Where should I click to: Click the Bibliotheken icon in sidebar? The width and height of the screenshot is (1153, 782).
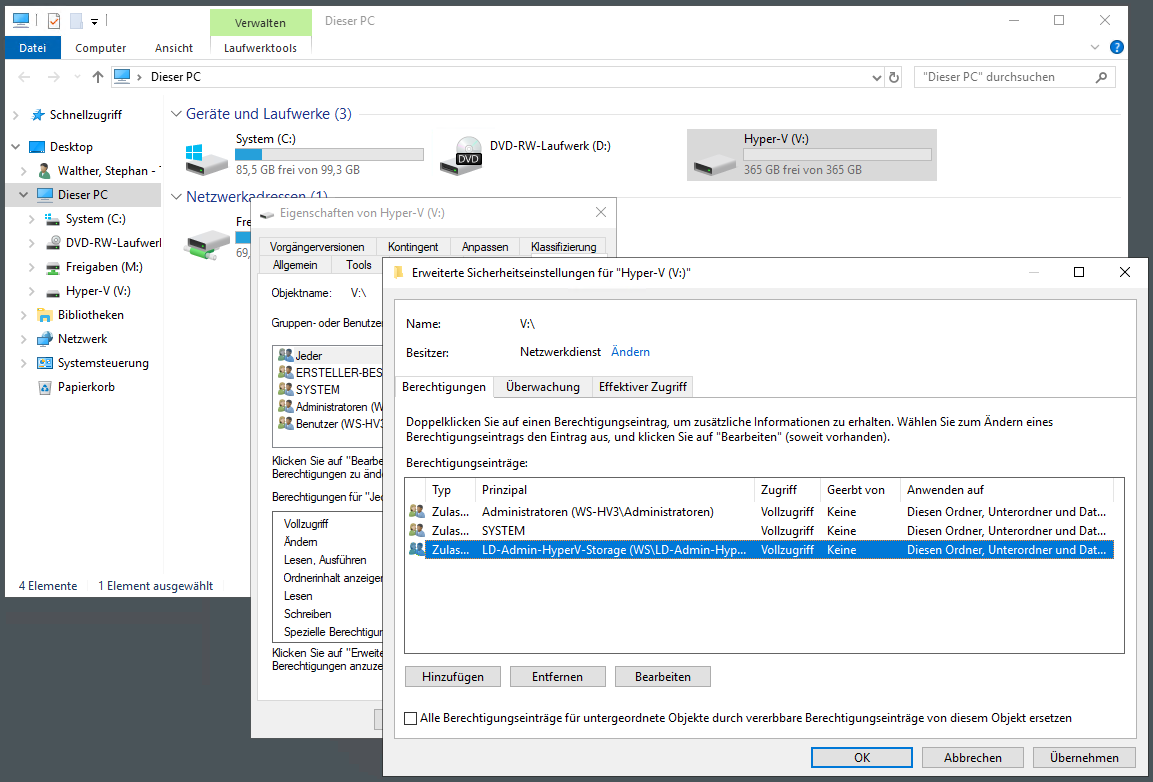(45, 315)
